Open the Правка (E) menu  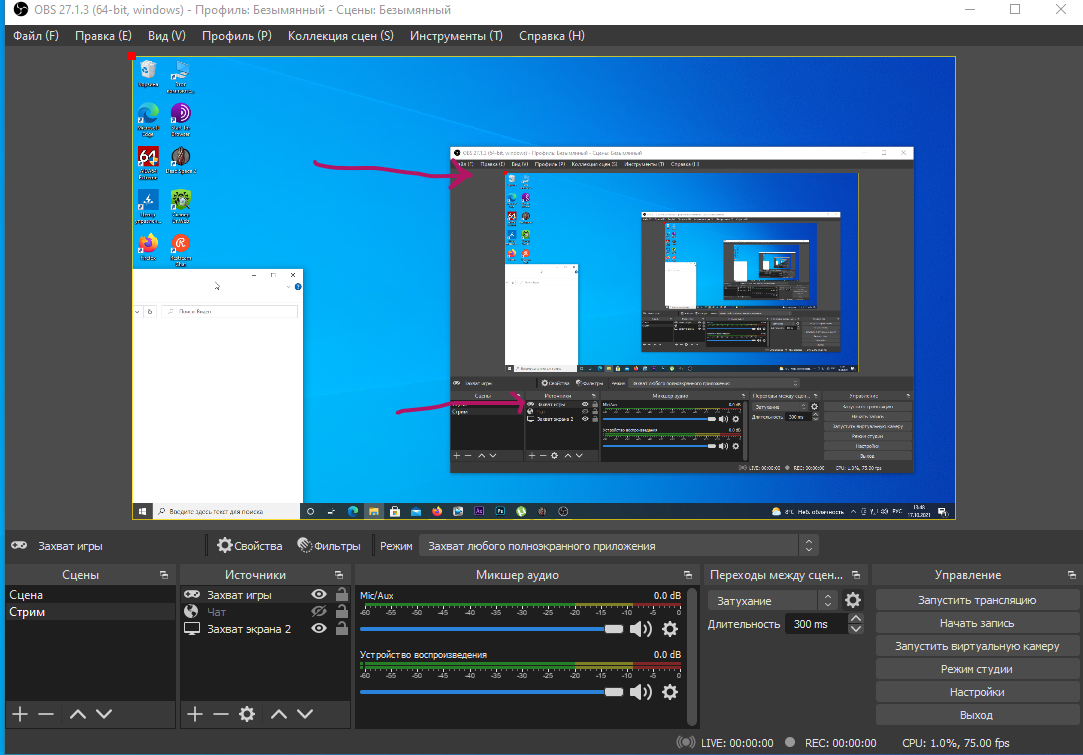[x=103, y=36]
